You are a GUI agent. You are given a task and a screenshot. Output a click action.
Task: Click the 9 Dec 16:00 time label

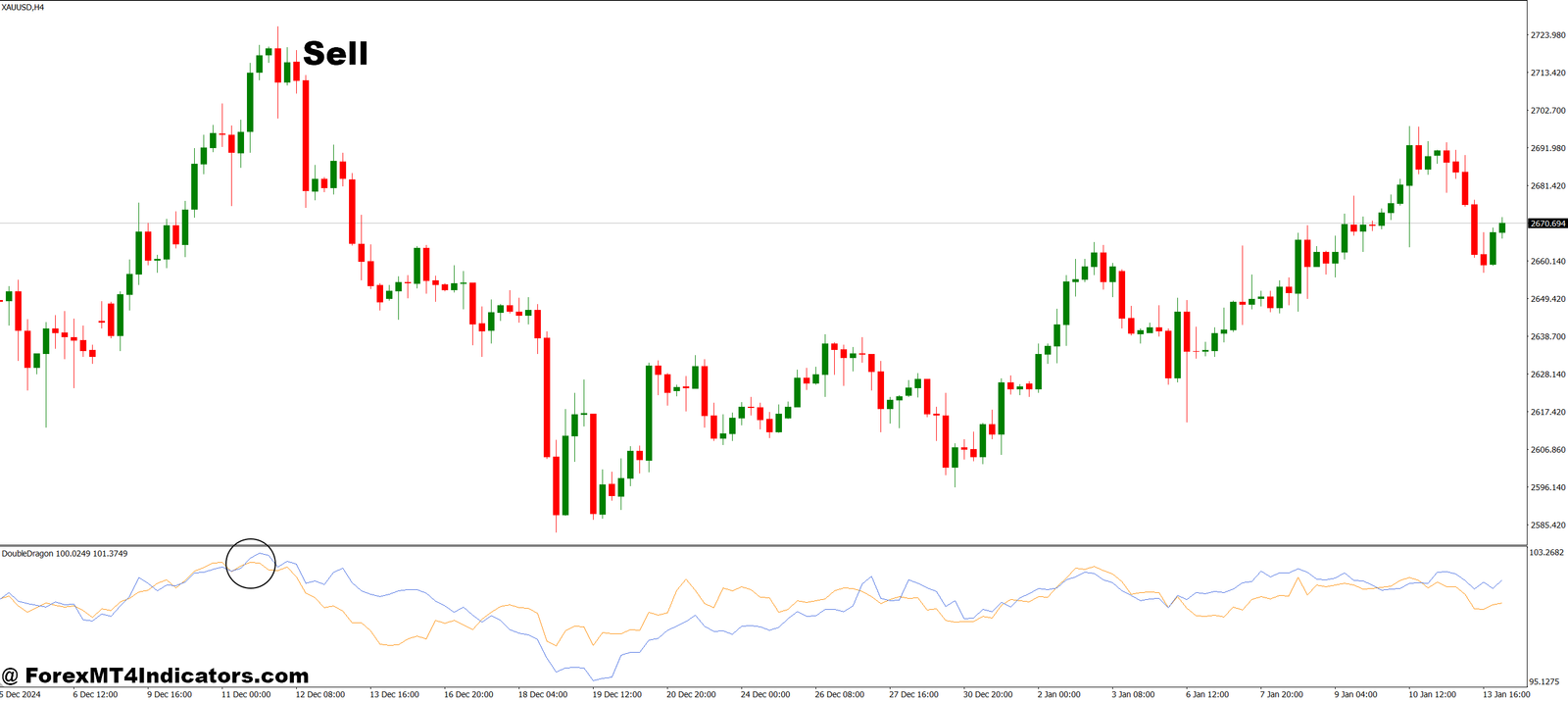(x=170, y=694)
